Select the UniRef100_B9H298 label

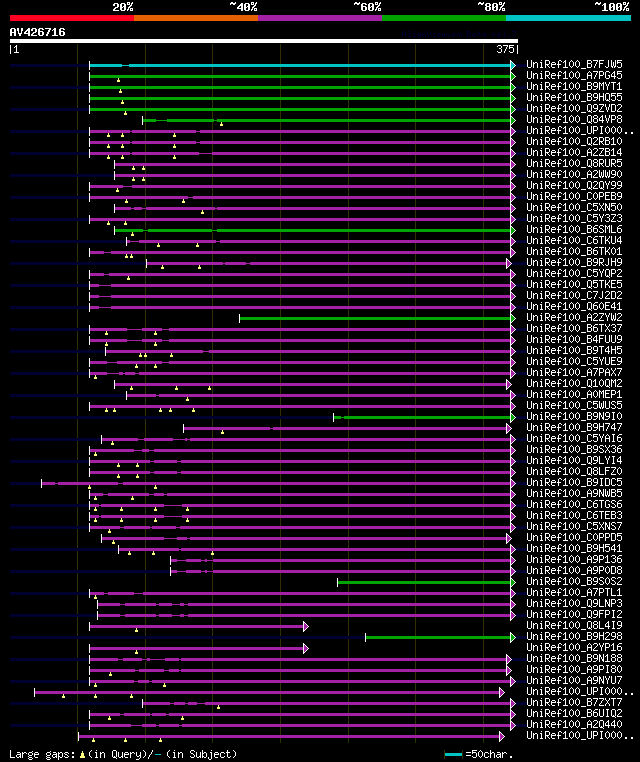point(574,636)
